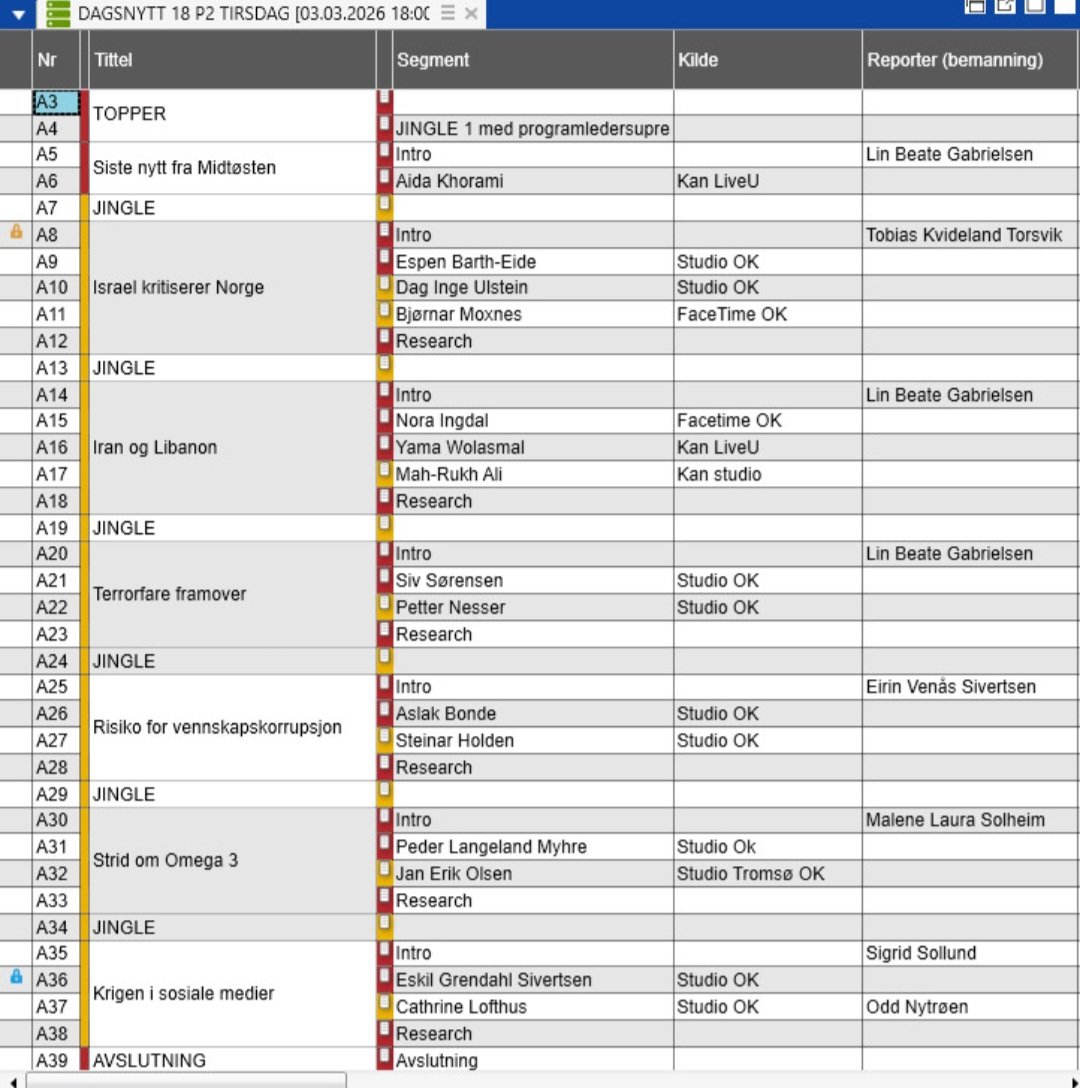Select row number A24
Image resolution: width=1080 pixels, height=1088 pixels.
tap(56, 661)
